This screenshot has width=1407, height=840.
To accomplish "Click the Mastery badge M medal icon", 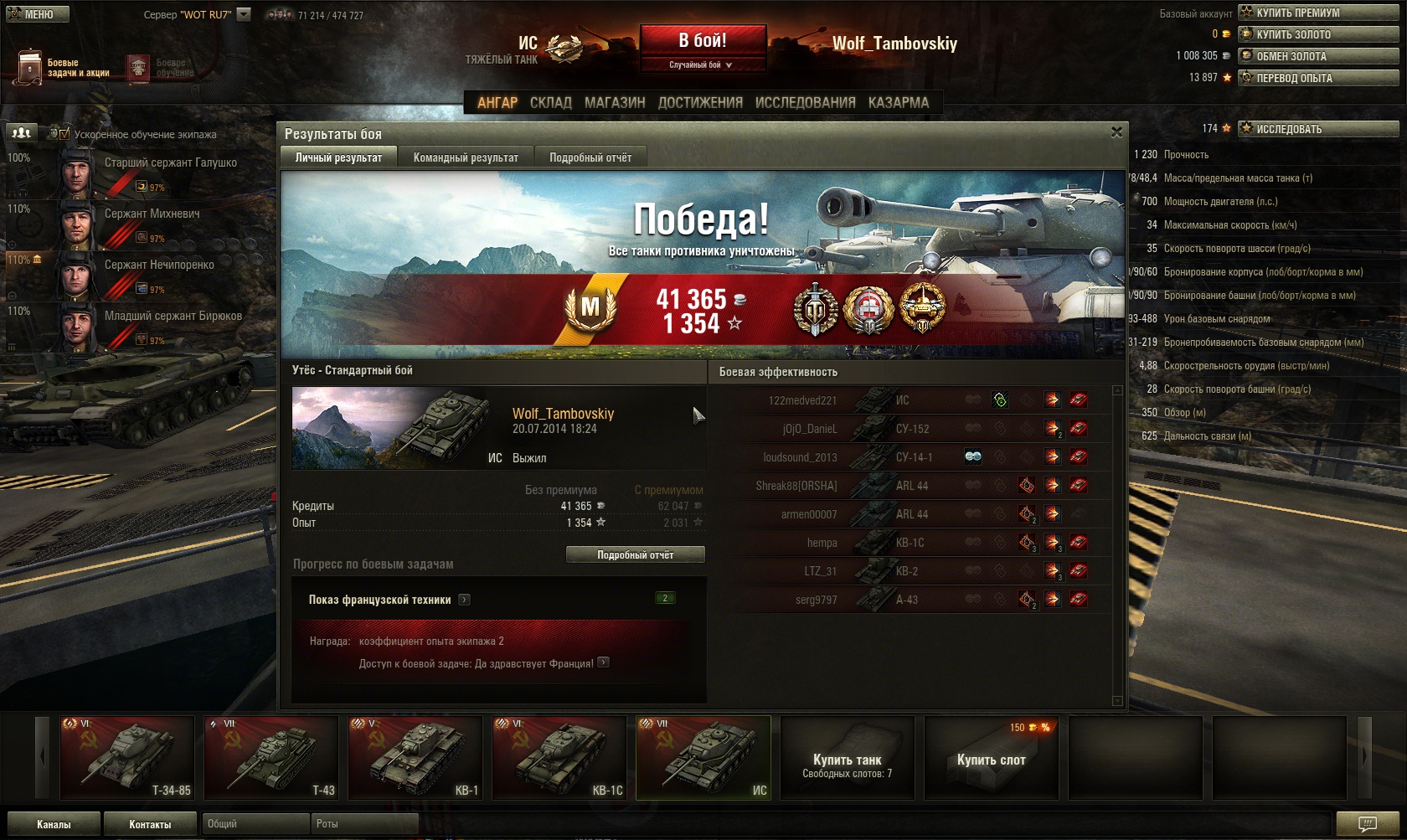I will point(590,307).
